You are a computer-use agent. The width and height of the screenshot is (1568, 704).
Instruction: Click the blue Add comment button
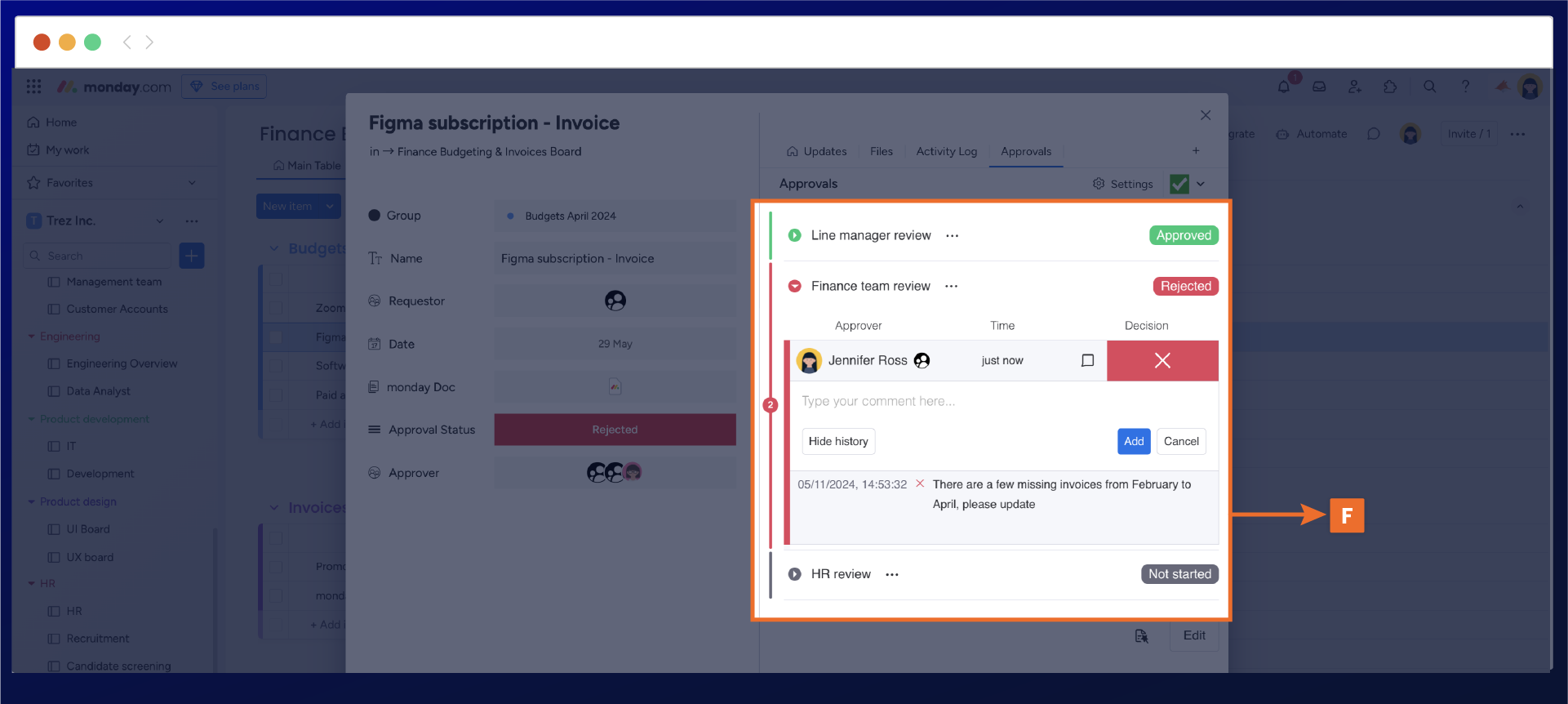tap(1134, 441)
